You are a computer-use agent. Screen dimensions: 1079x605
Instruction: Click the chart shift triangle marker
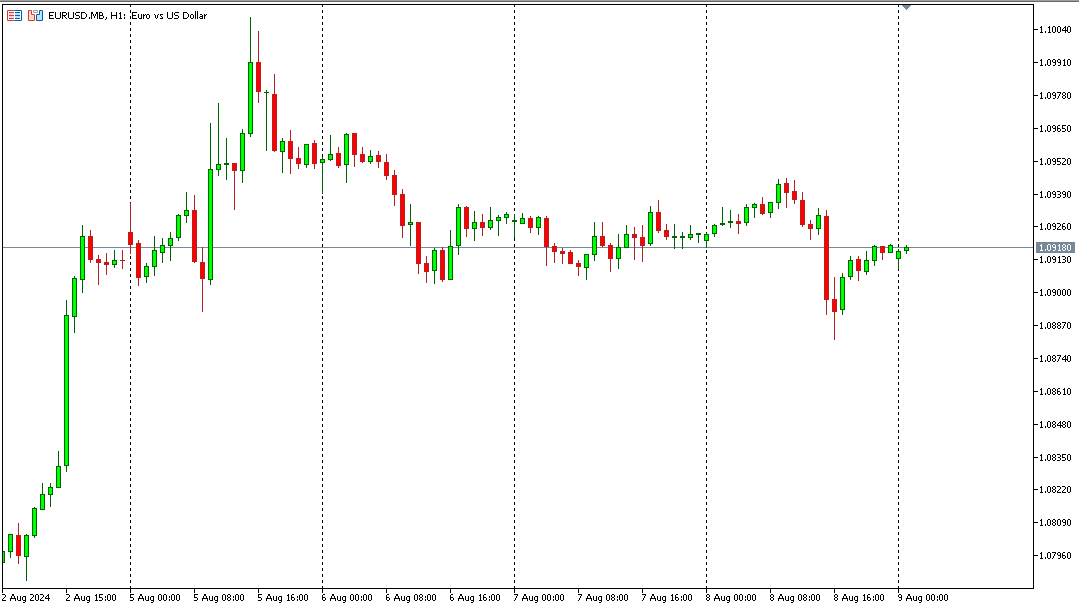pos(906,7)
